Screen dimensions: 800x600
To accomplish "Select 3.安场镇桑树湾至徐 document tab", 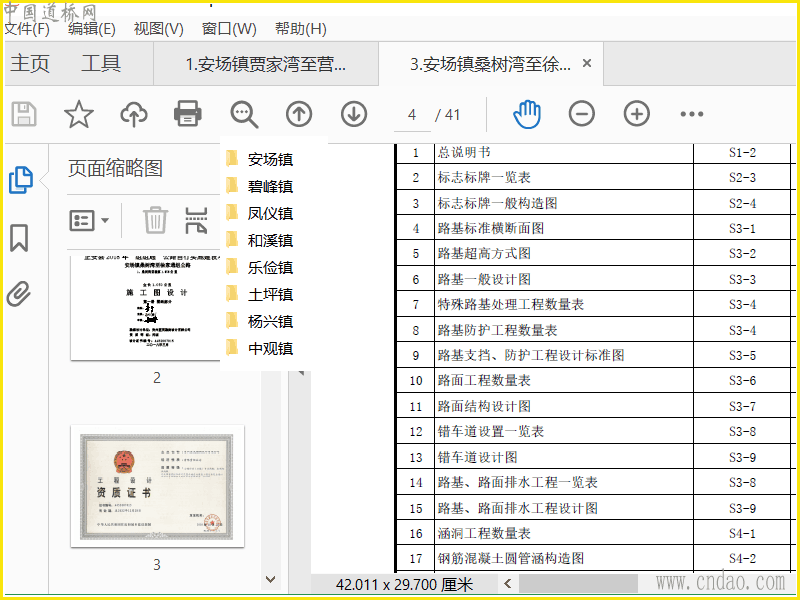I will [490, 64].
